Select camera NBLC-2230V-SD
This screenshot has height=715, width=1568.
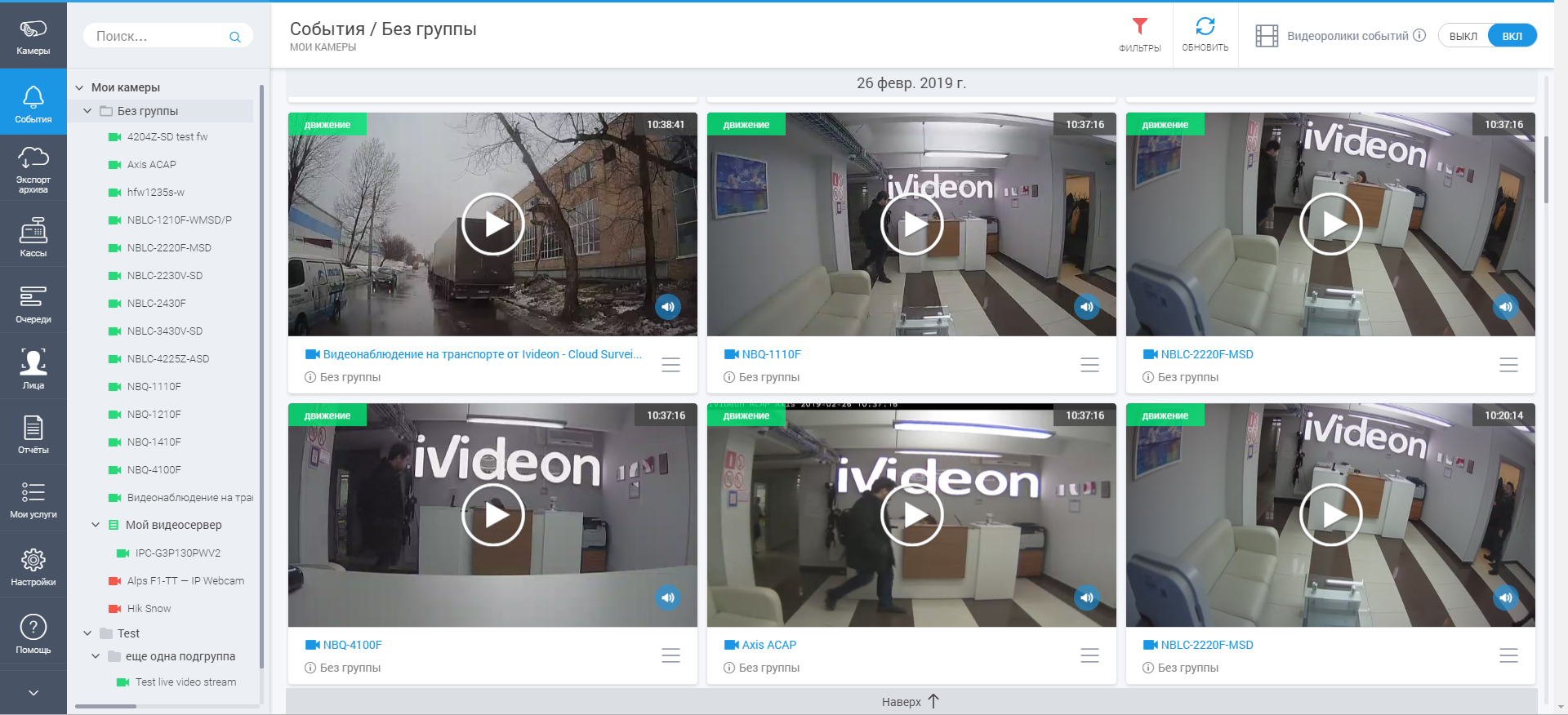click(x=165, y=276)
